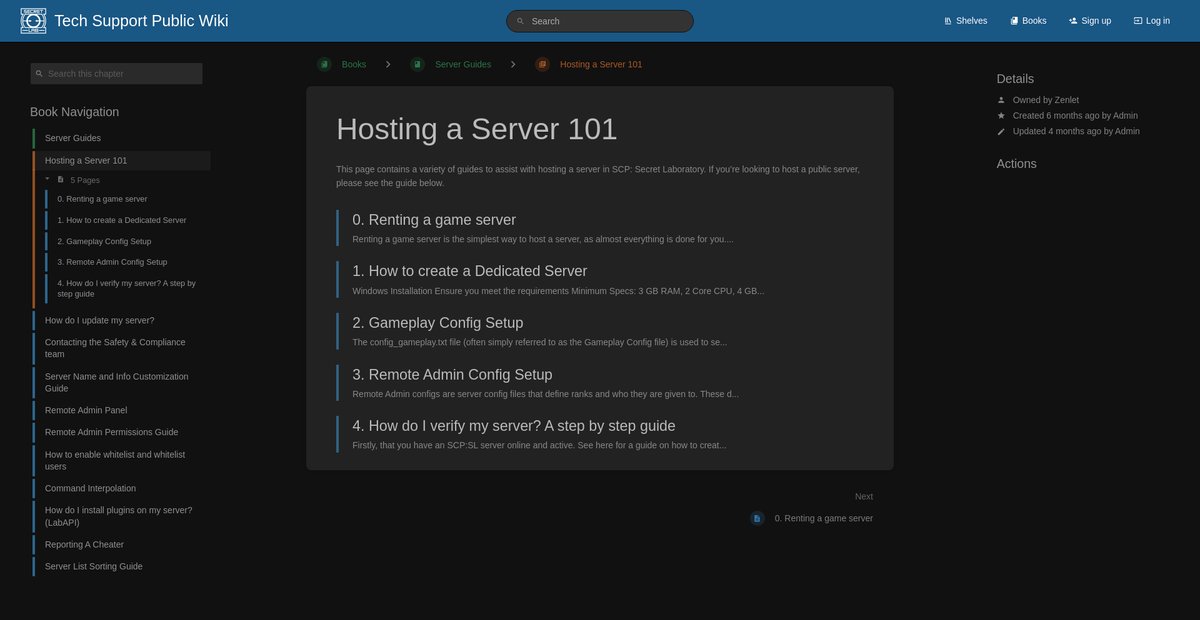Click Created 6 months ago by Admin

[1075, 116]
